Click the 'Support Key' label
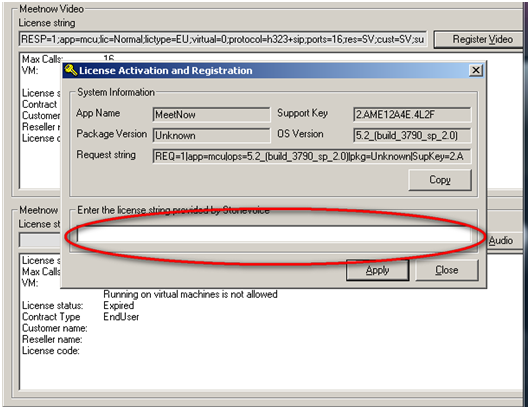Viewport: 530px width, 409px height. pyautogui.click(x=303, y=113)
